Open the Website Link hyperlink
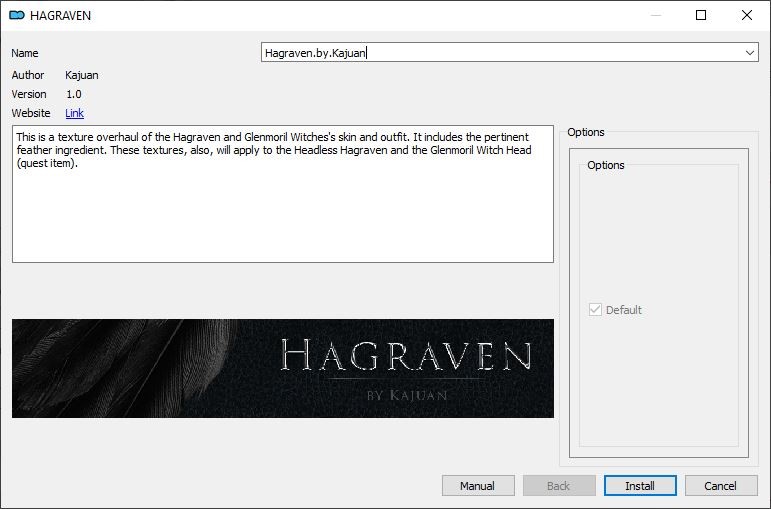This screenshot has height=509, width=771. (75, 113)
